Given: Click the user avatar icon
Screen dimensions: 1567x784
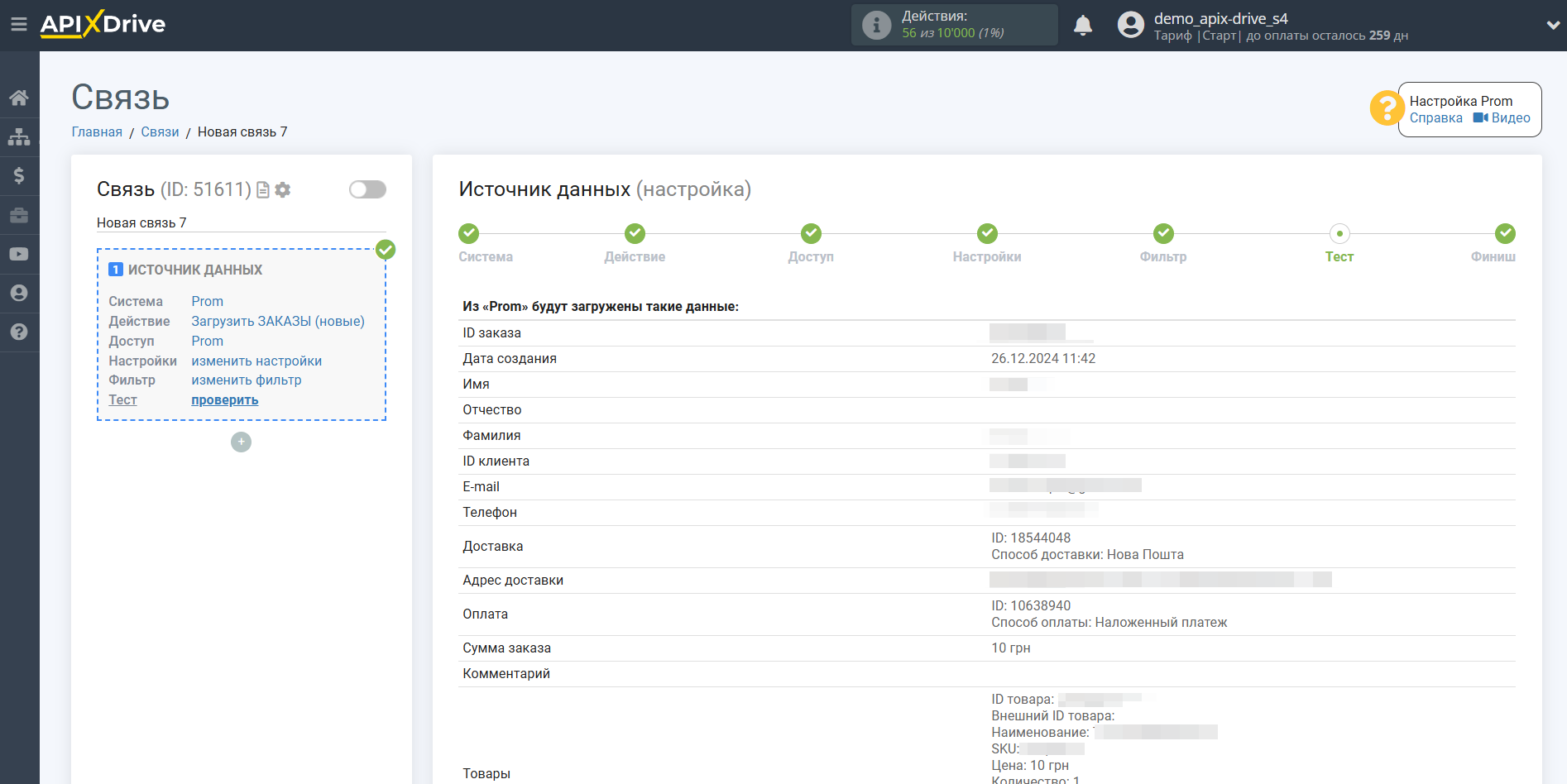Looking at the screenshot, I should 1131,25.
